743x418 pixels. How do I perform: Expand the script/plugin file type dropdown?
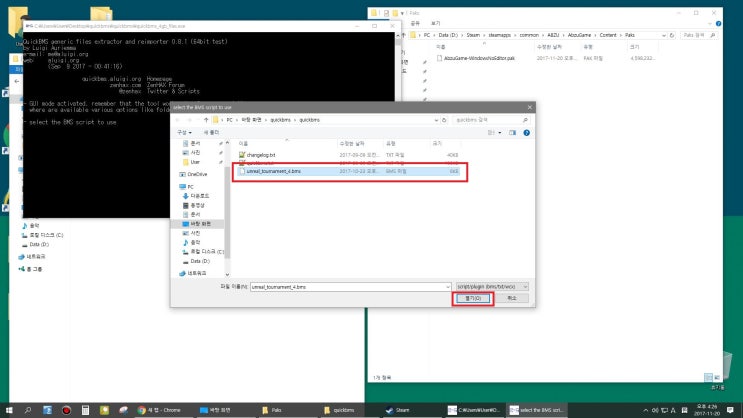[497, 285]
